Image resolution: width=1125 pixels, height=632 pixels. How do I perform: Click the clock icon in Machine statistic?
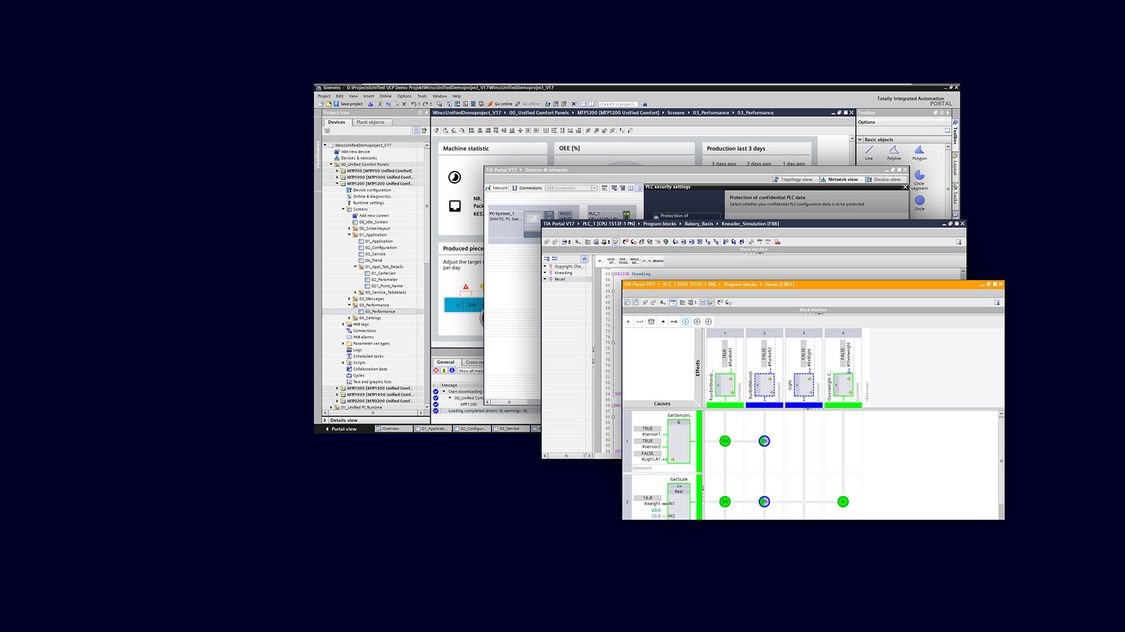(455, 177)
